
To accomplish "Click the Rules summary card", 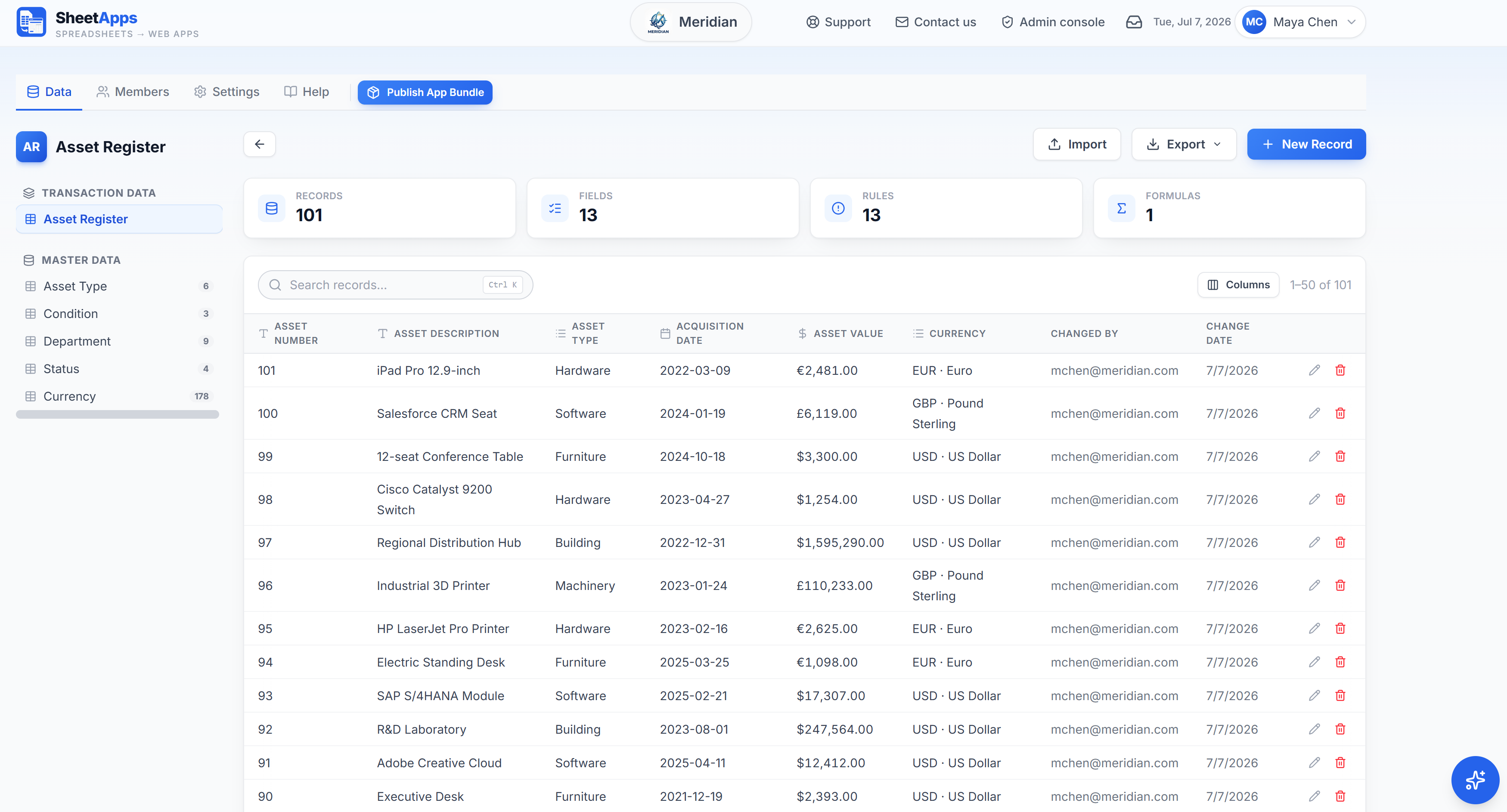I will point(946,208).
